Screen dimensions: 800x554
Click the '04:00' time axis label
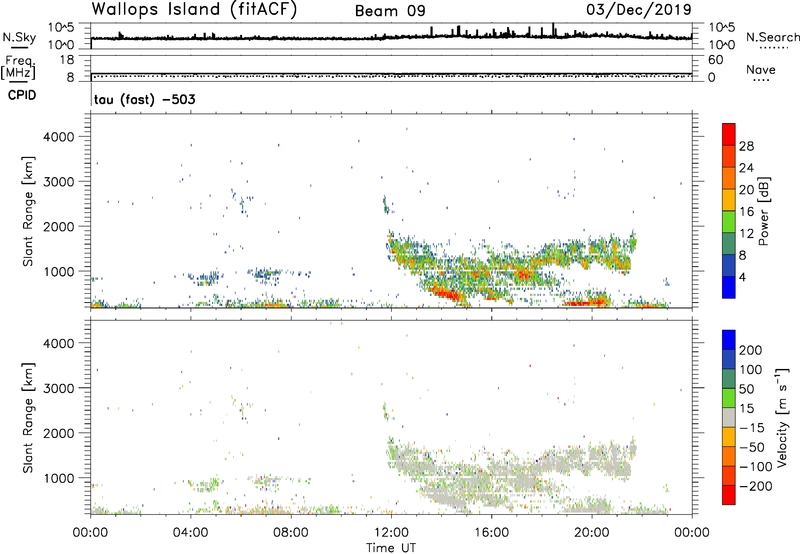coord(190,533)
